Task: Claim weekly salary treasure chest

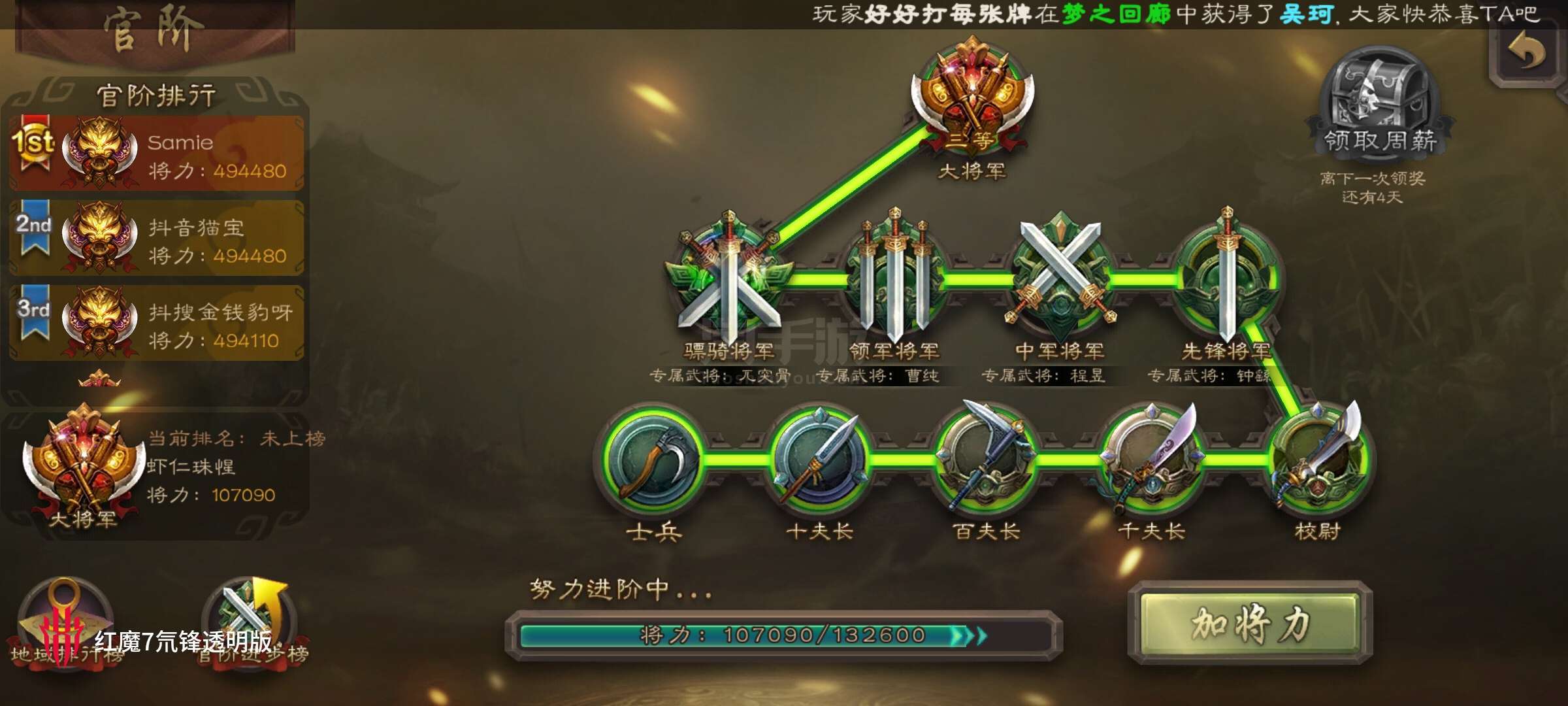Action: [1379, 101]
